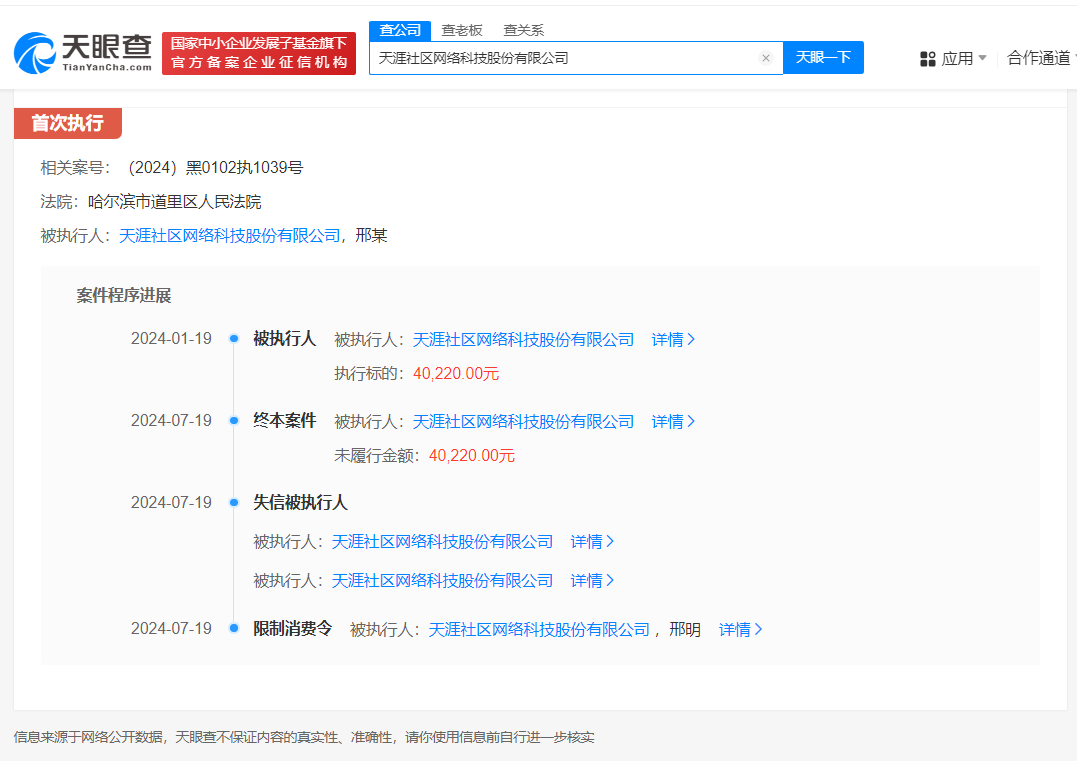Open 详情 for the 终本案件 entry

click(x=673, y=421)
